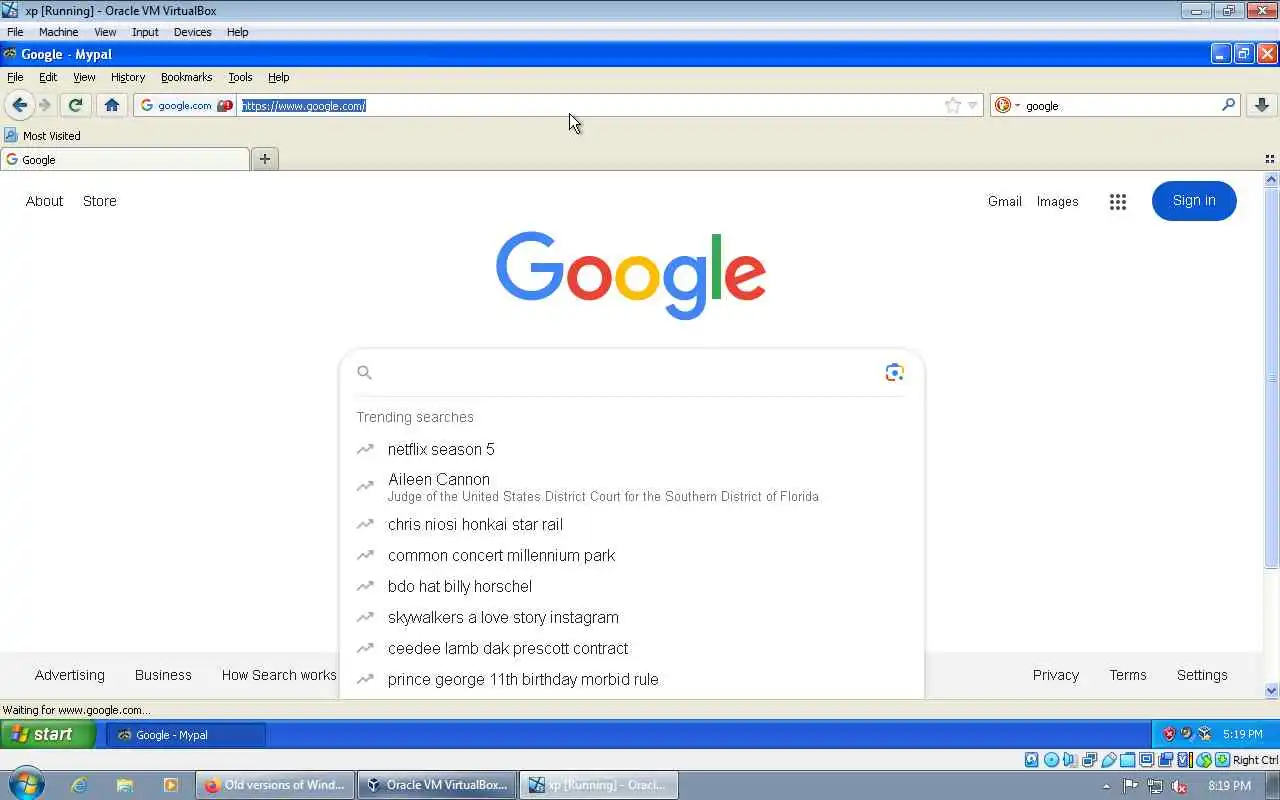The width and height of the screenshot is (1280, 800).
Task: Select the Google tab
Action: [125, 159]
